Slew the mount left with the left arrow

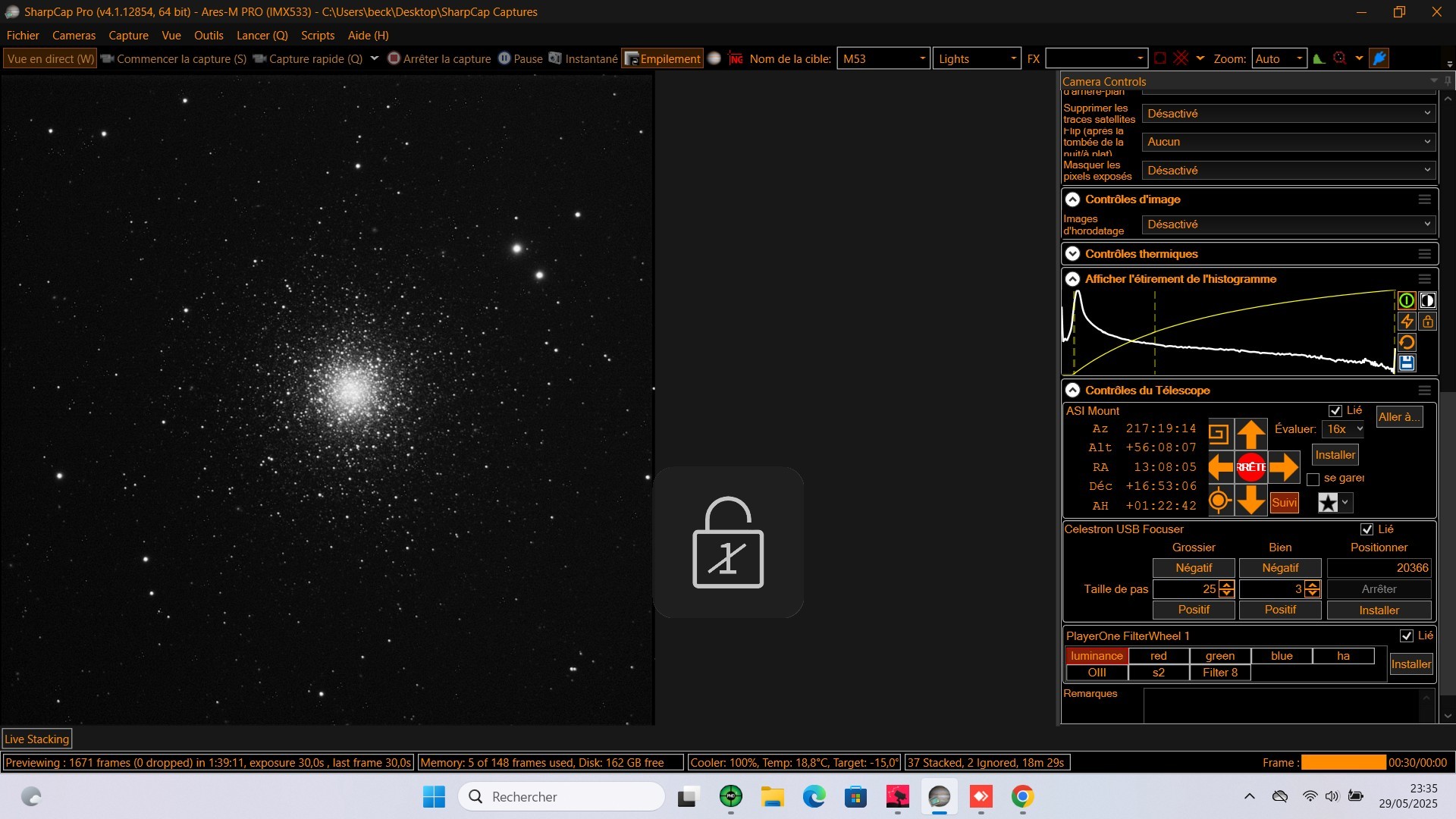(x=1220, y=467)
